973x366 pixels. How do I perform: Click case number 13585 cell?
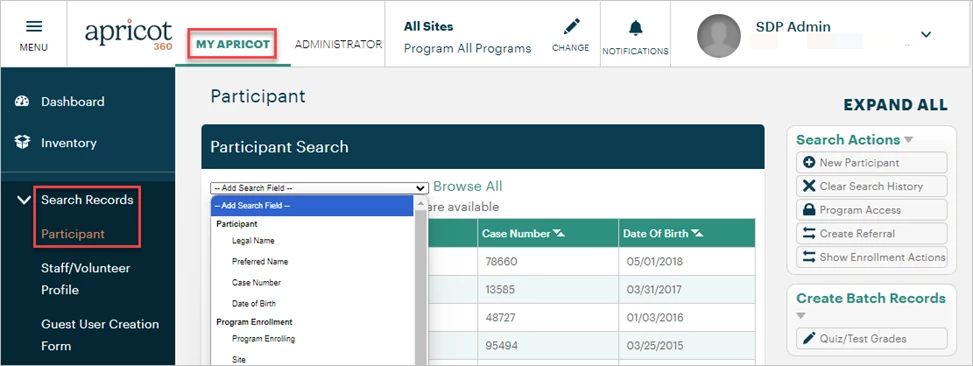[x=547, y=290]
